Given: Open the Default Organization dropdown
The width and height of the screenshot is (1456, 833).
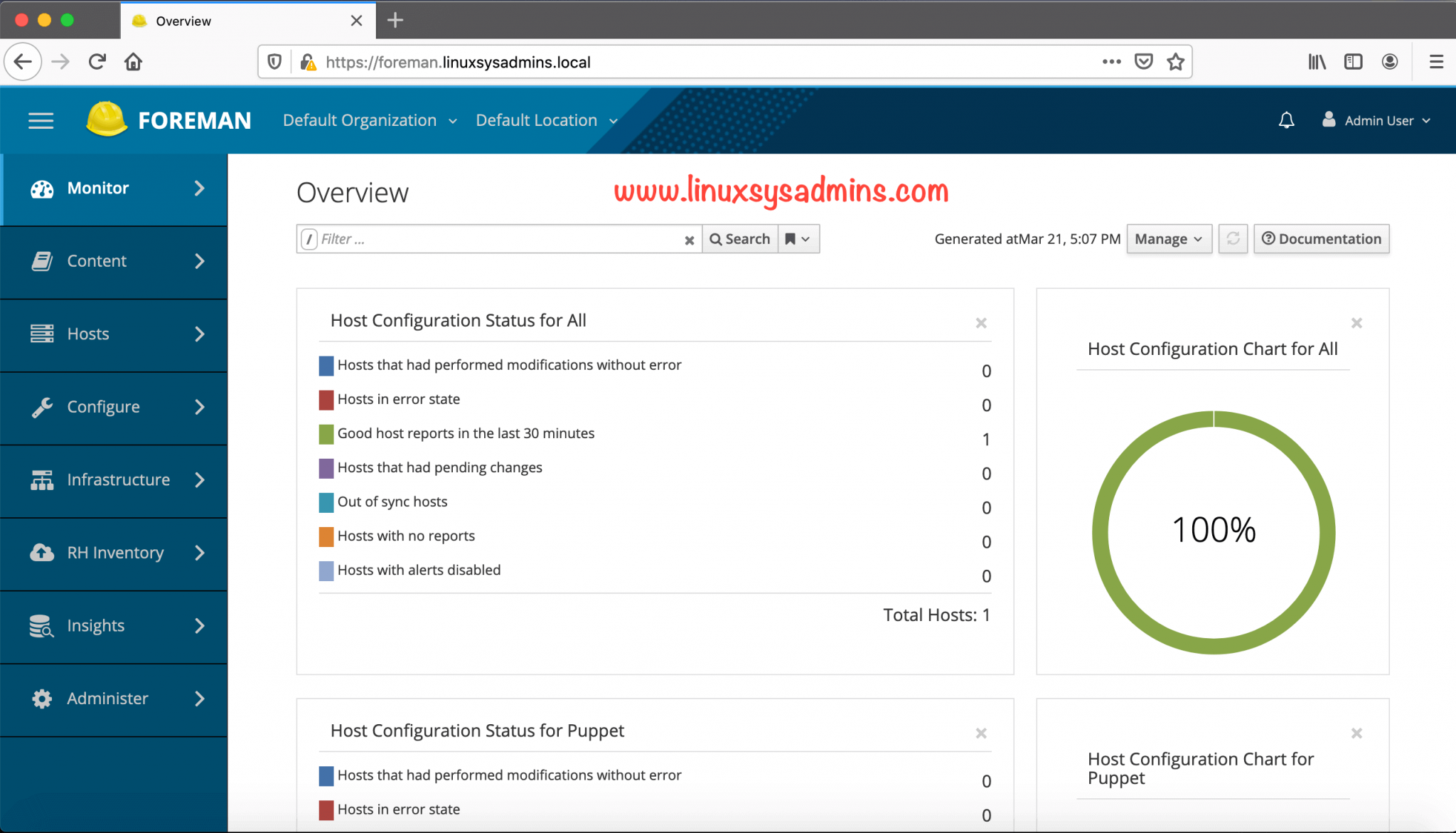Looking at the screenshot, I should point(370,120).
